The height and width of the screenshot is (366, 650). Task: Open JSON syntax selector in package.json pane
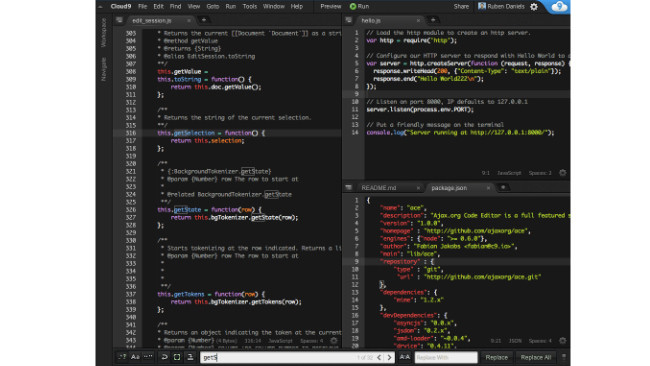(515, 341)
